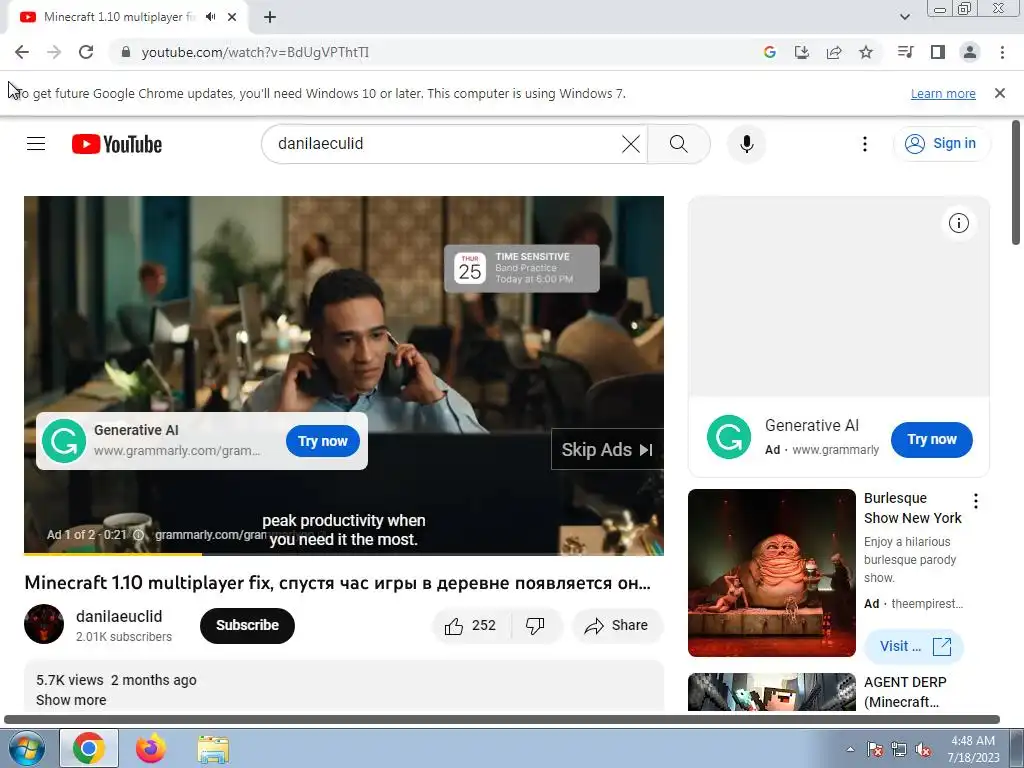The height and width of the screenshot is (768, 1024).
Task: Dislike this video
Action: point(536,626)
